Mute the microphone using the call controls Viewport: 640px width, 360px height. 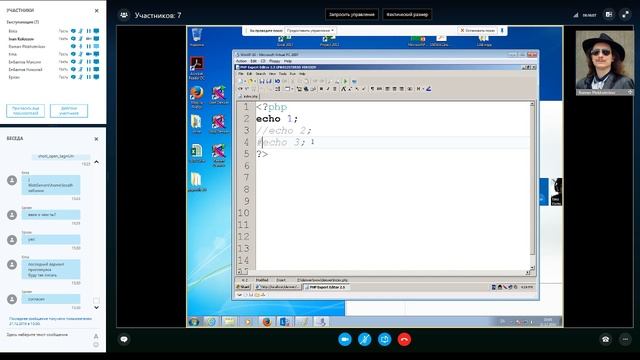tap(364, 339)
